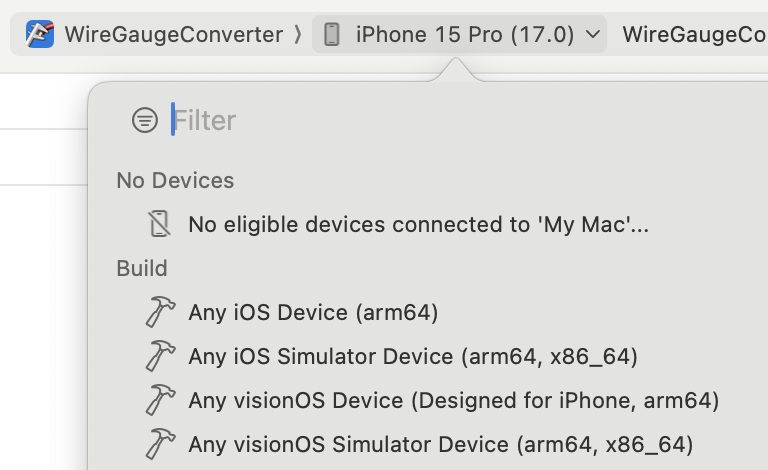The width and height of the screenshot is (768, 470).
Task: Choose Any iOS Simulator Device (arm64, x86_64)
Action: pos(413,356)
